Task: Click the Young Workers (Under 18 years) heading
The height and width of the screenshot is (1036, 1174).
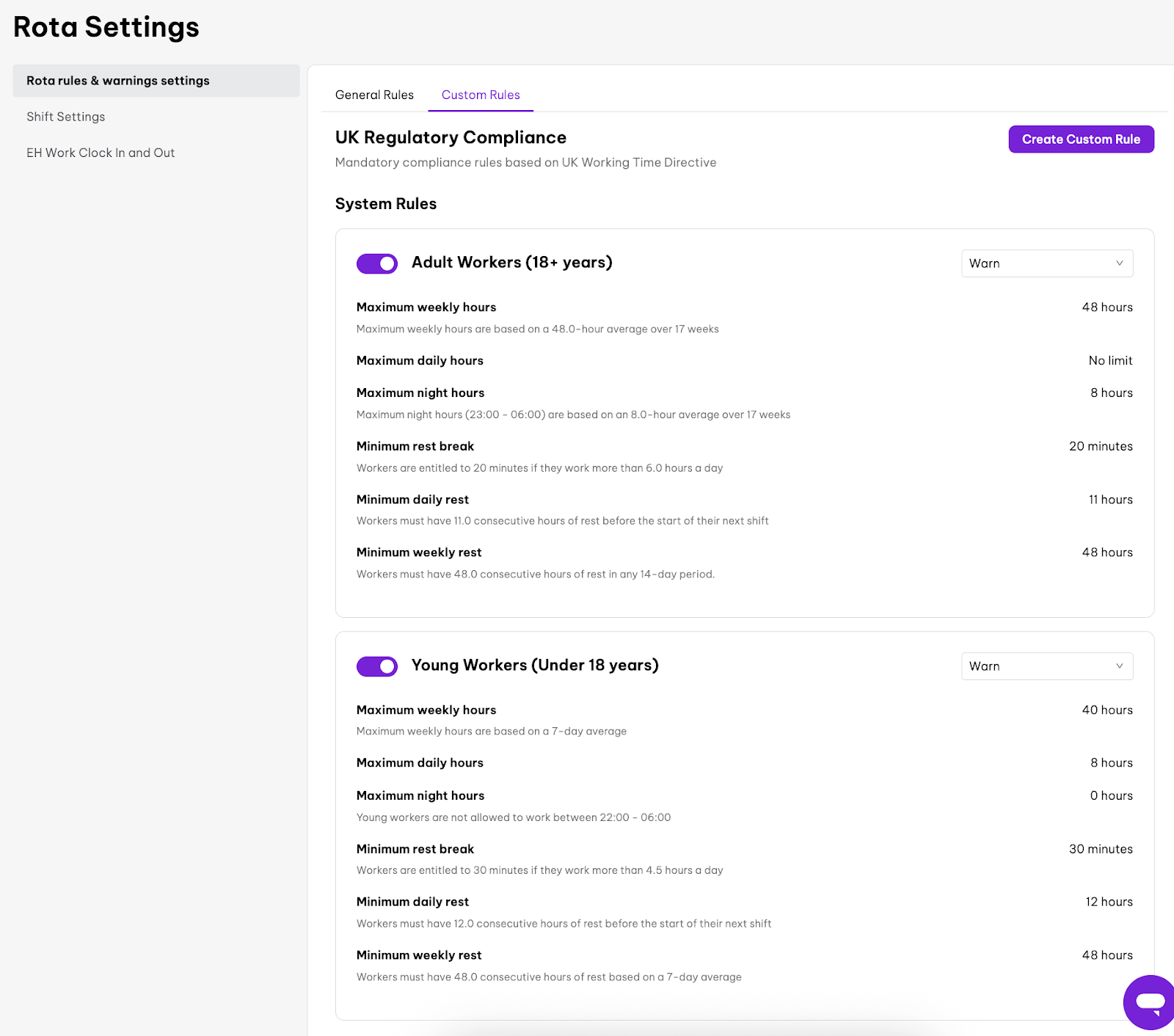Action: click(x=535, y=665)
